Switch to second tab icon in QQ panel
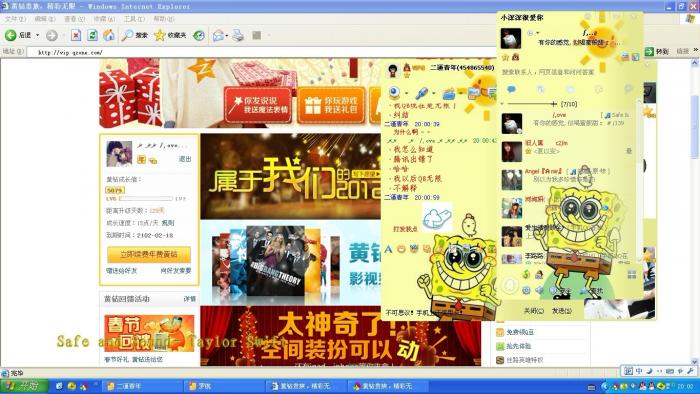 (x=541, y=89)
